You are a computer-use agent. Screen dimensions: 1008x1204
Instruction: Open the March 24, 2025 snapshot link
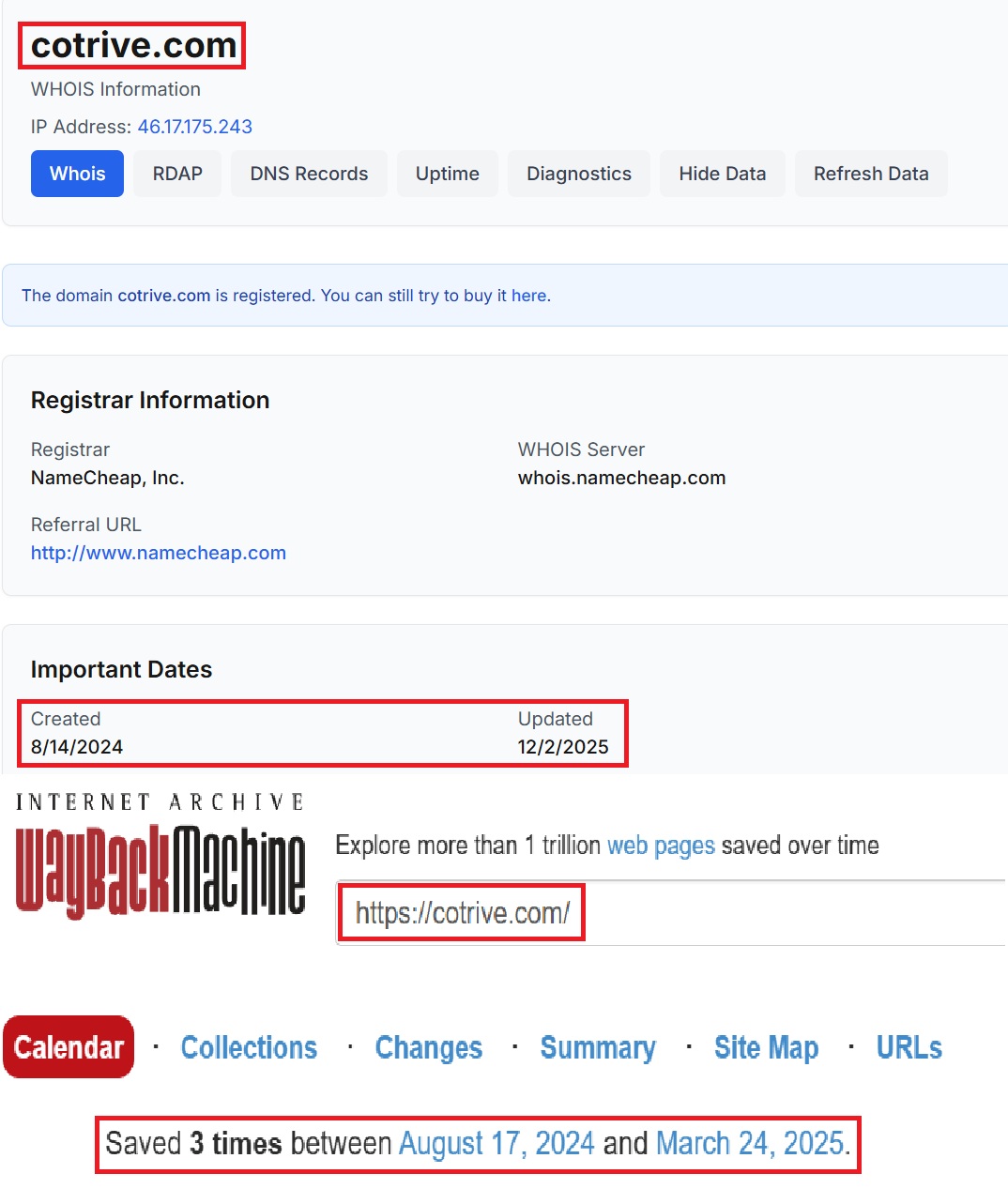751,1143
